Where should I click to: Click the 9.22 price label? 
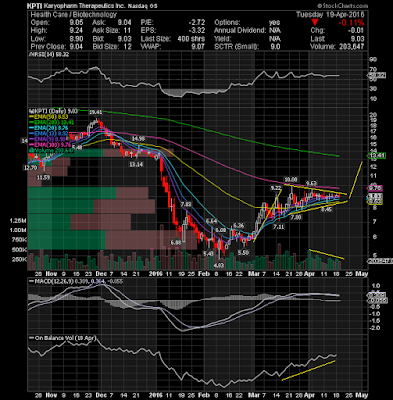pos(276,188)
